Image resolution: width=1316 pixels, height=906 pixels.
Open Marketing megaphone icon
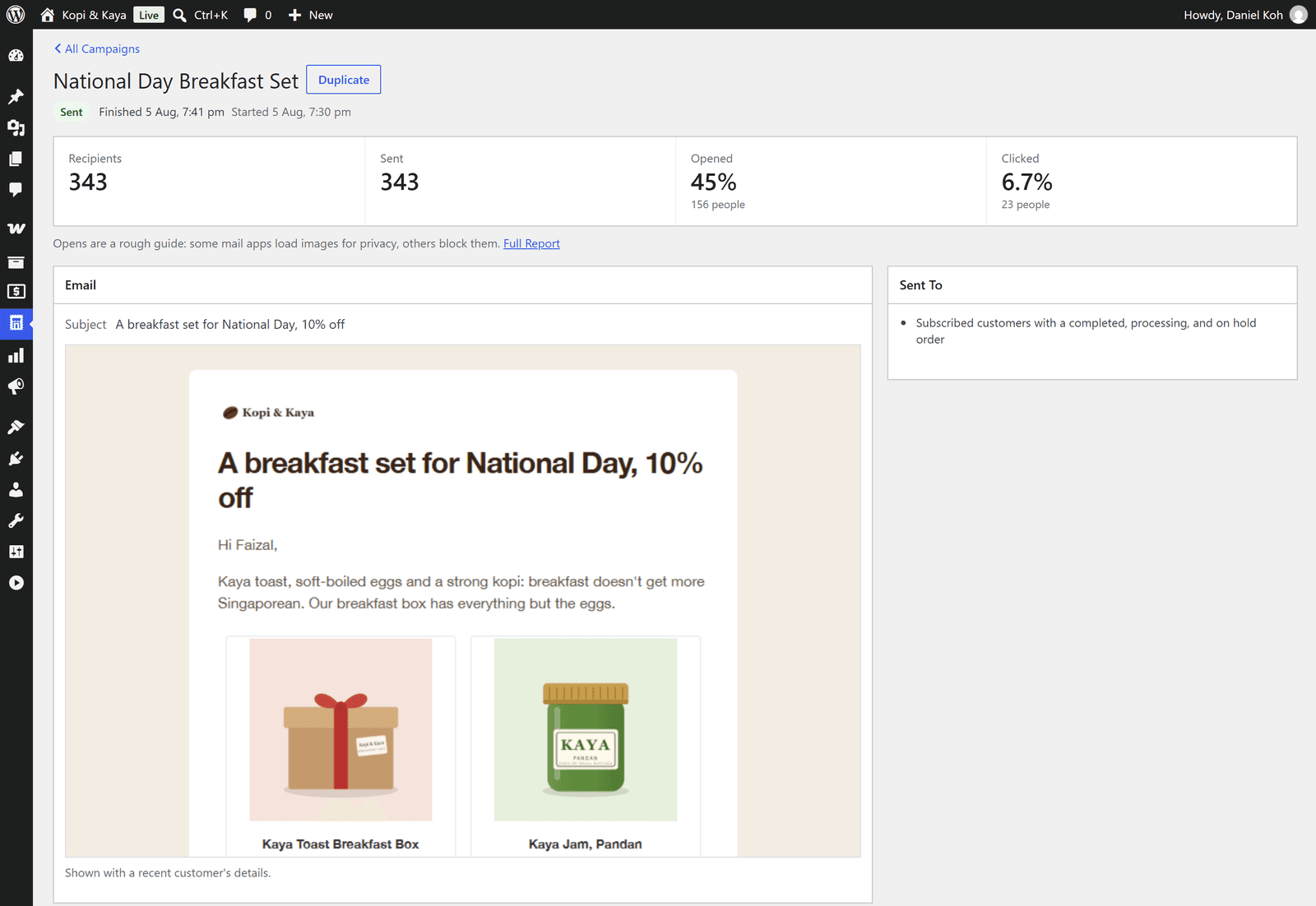(x=16, y=386)
